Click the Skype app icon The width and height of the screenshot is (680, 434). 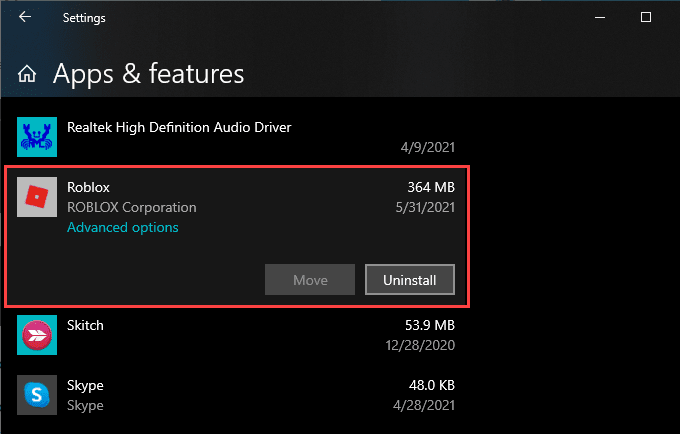coord(38,395)
